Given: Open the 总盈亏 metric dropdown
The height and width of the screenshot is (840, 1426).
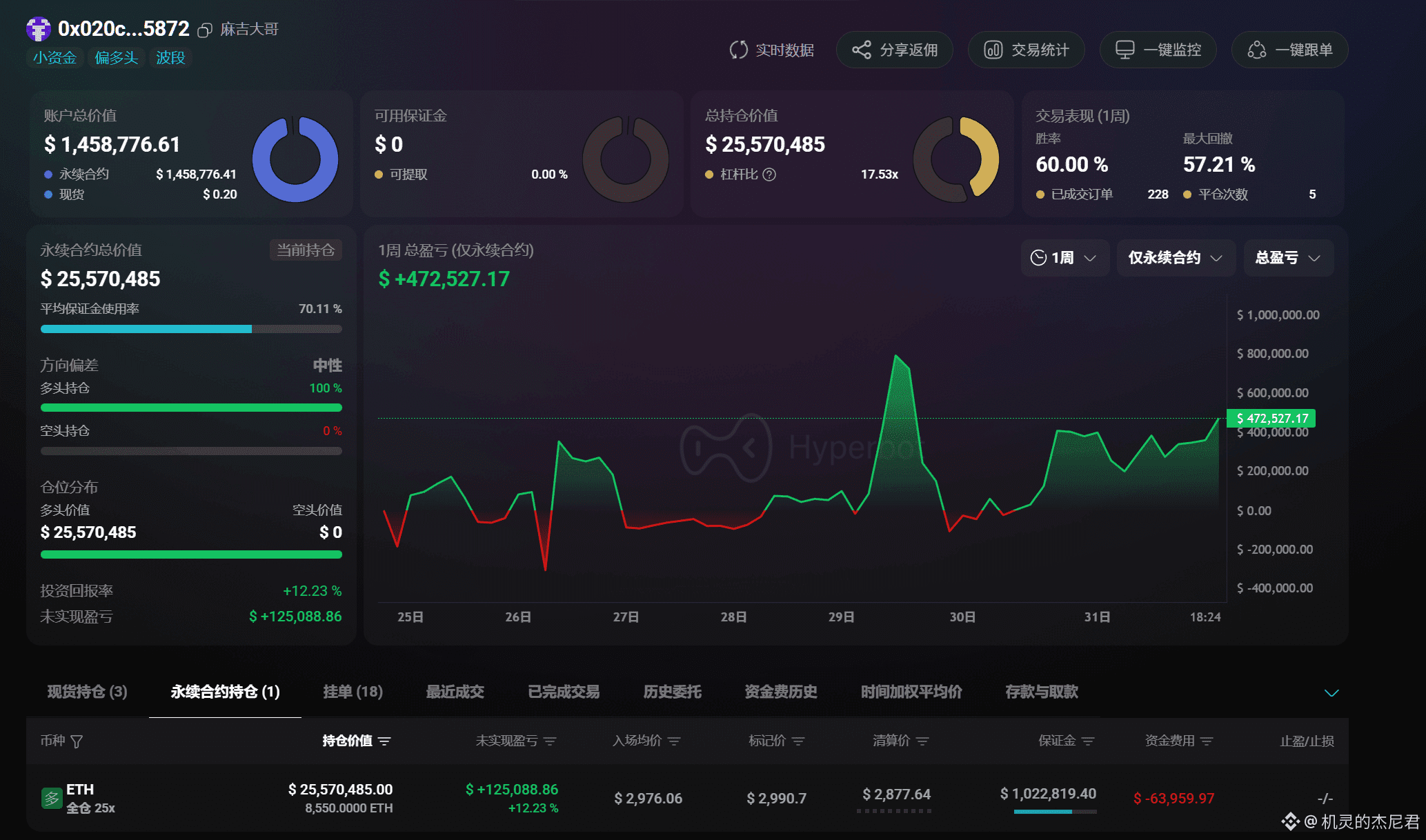Looking at the screenshot, I should click(x=1287, y=258).
